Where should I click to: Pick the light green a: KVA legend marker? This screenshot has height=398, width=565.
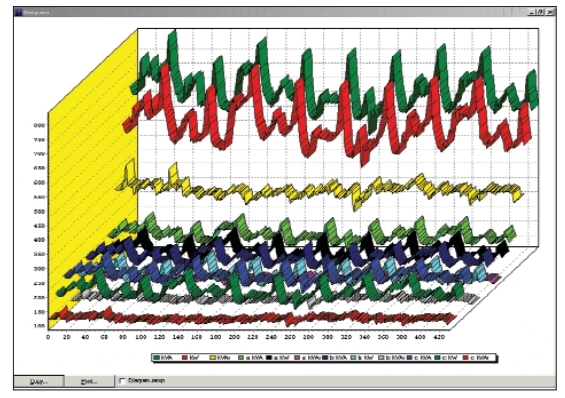(x=241, y=358)
